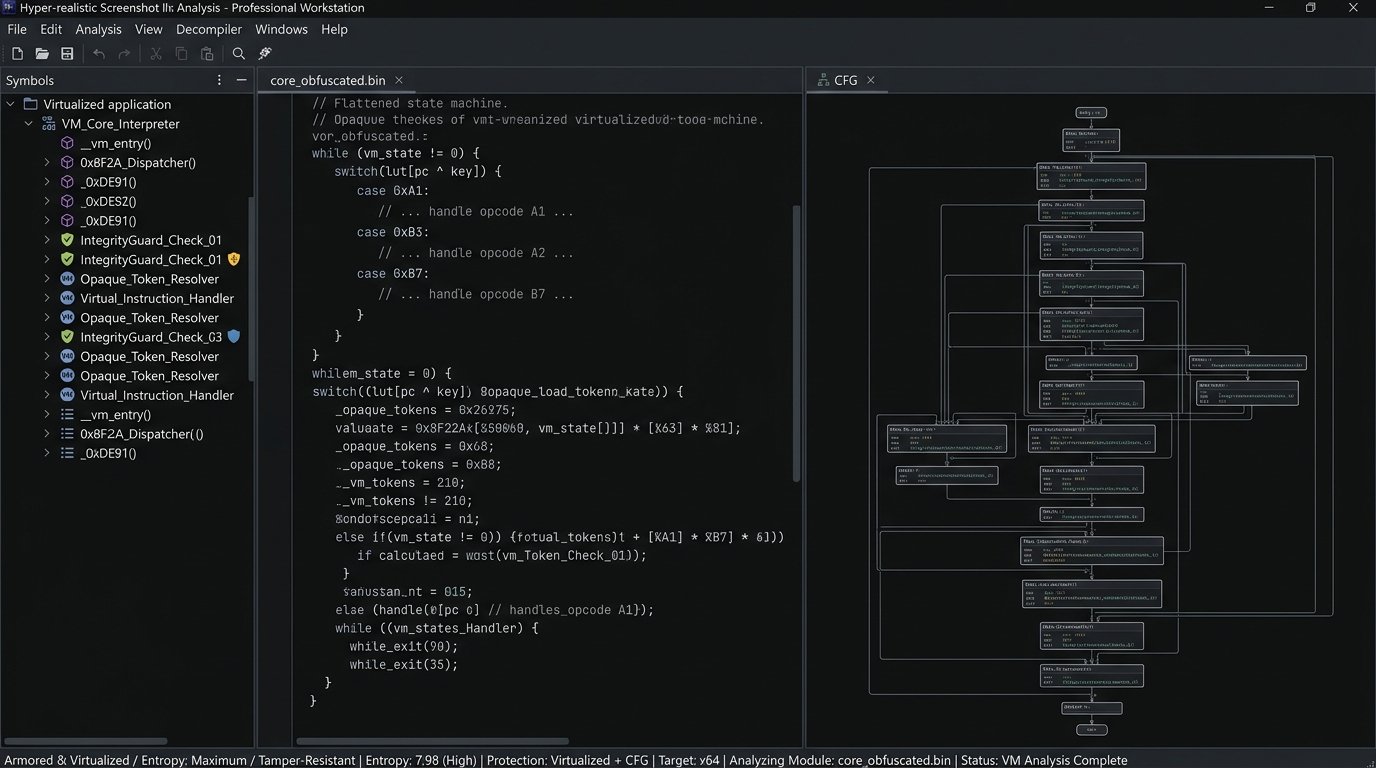Activate the CFG tab

point(845,80)
